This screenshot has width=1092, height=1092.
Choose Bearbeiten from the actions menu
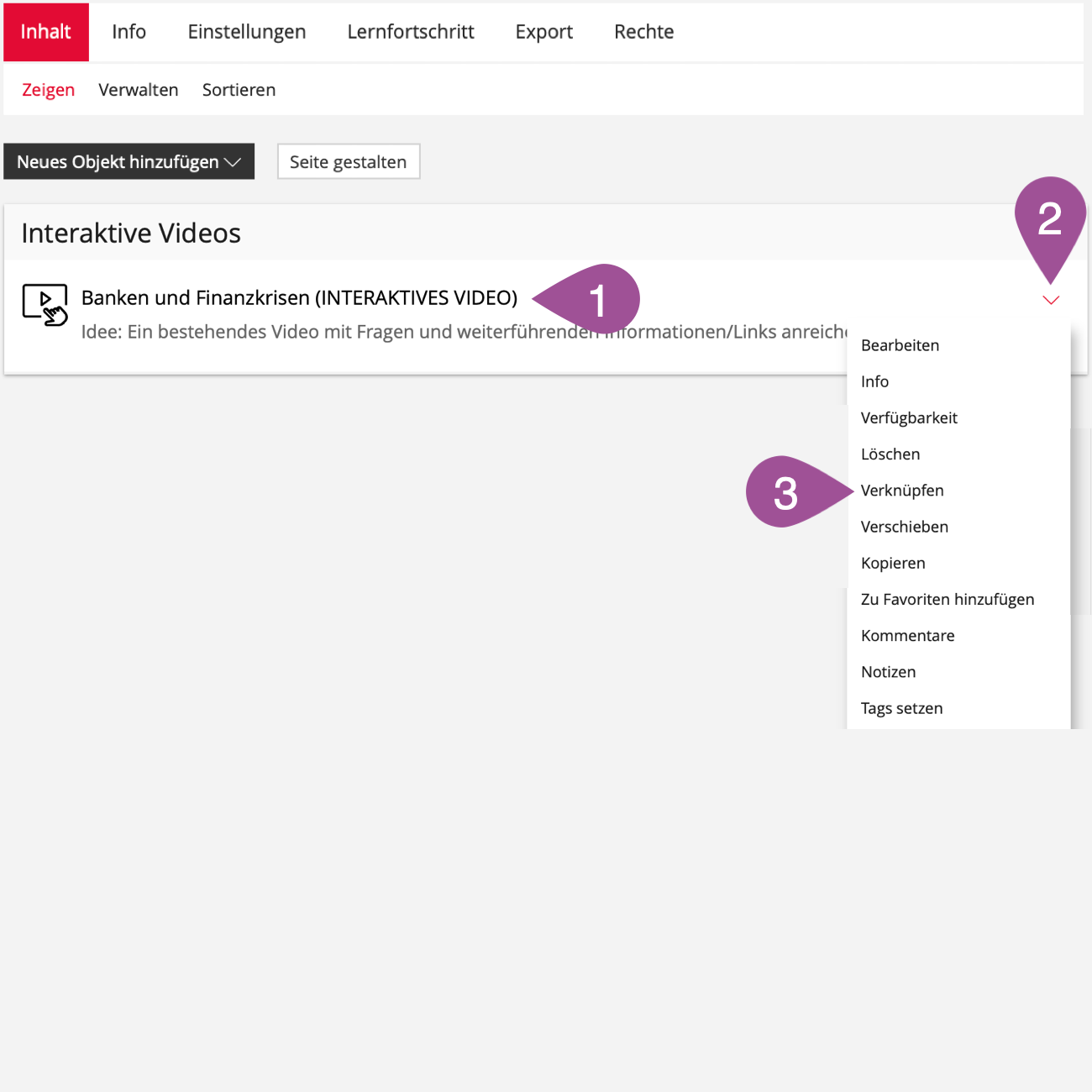click(x=900, y=345)
